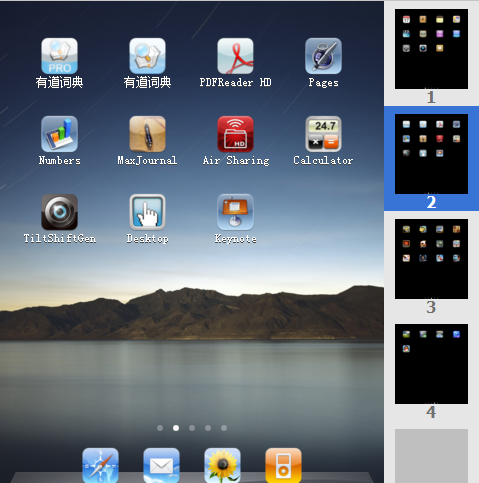
Task: Click the "MaxJournal" label text
Action: click(x=147, y=160)
